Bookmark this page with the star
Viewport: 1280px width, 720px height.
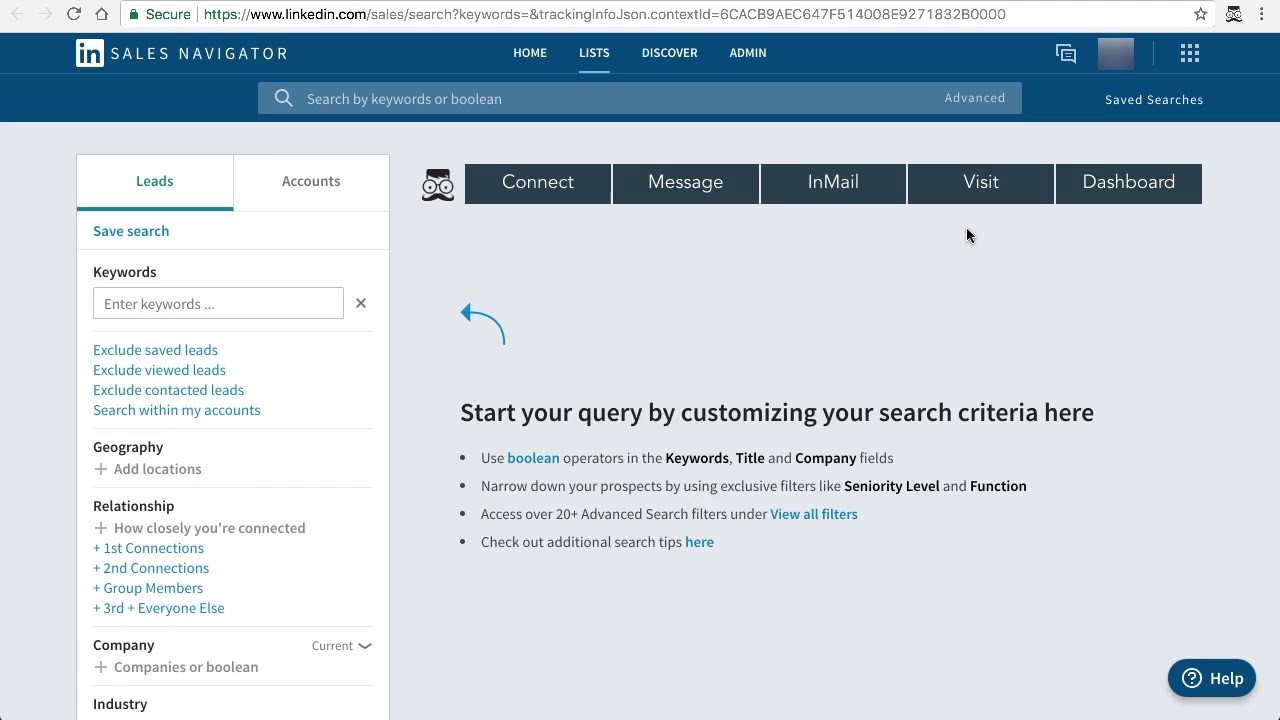point(1201,14)
